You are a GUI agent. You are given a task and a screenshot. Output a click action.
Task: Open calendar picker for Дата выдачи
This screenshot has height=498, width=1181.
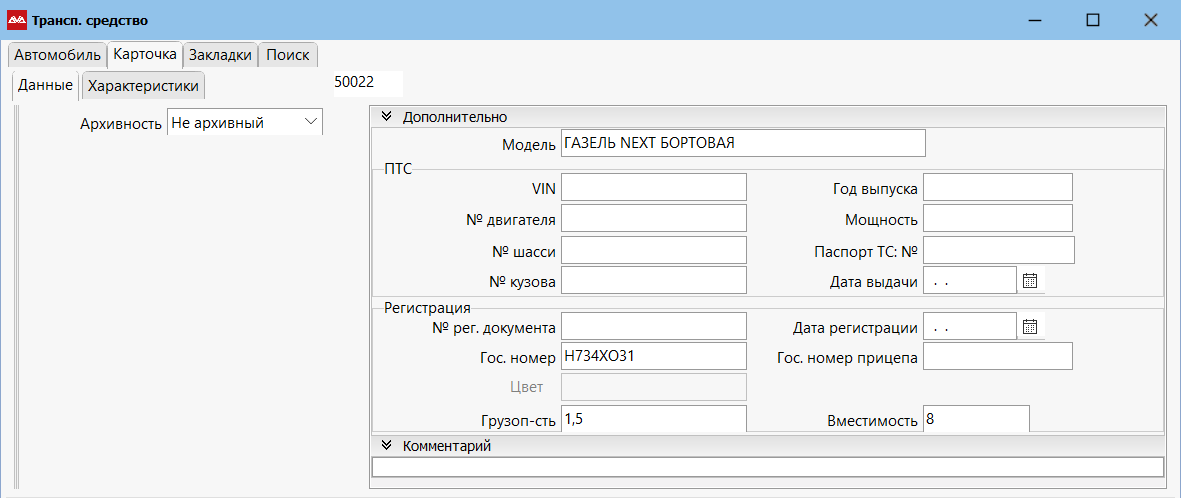coord(1030,281)
